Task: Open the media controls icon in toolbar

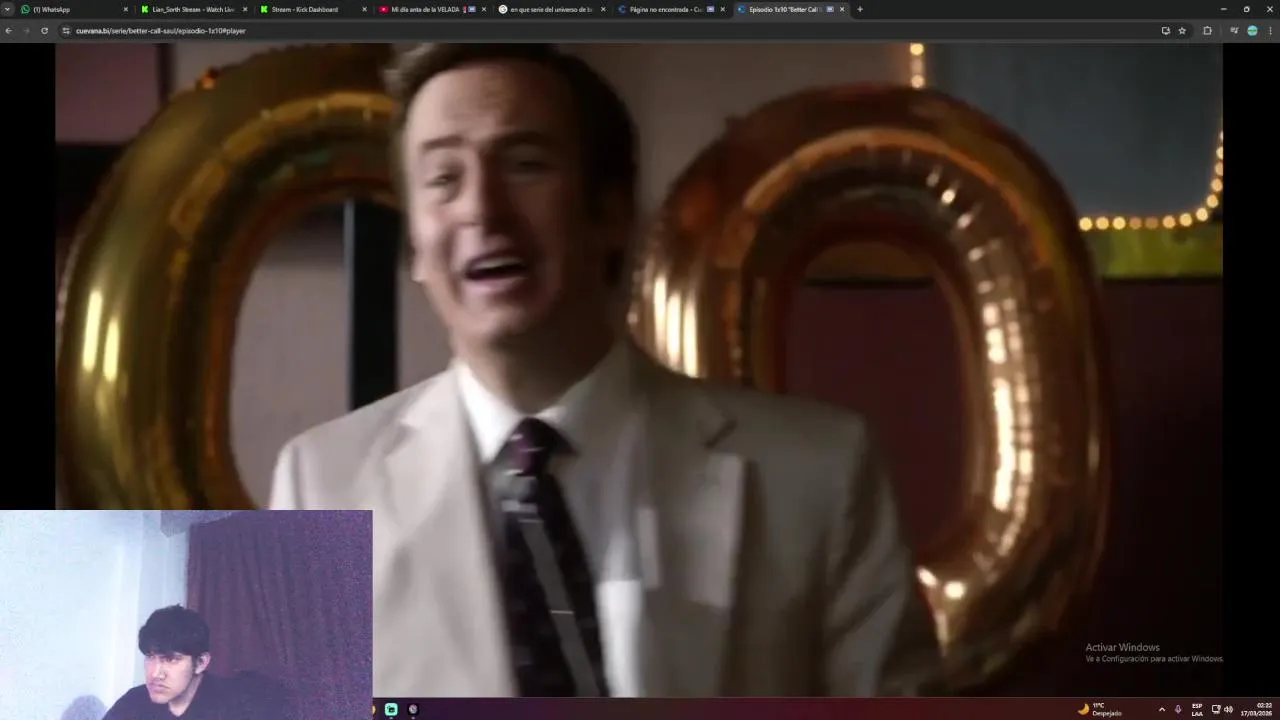Action: 1235,31
